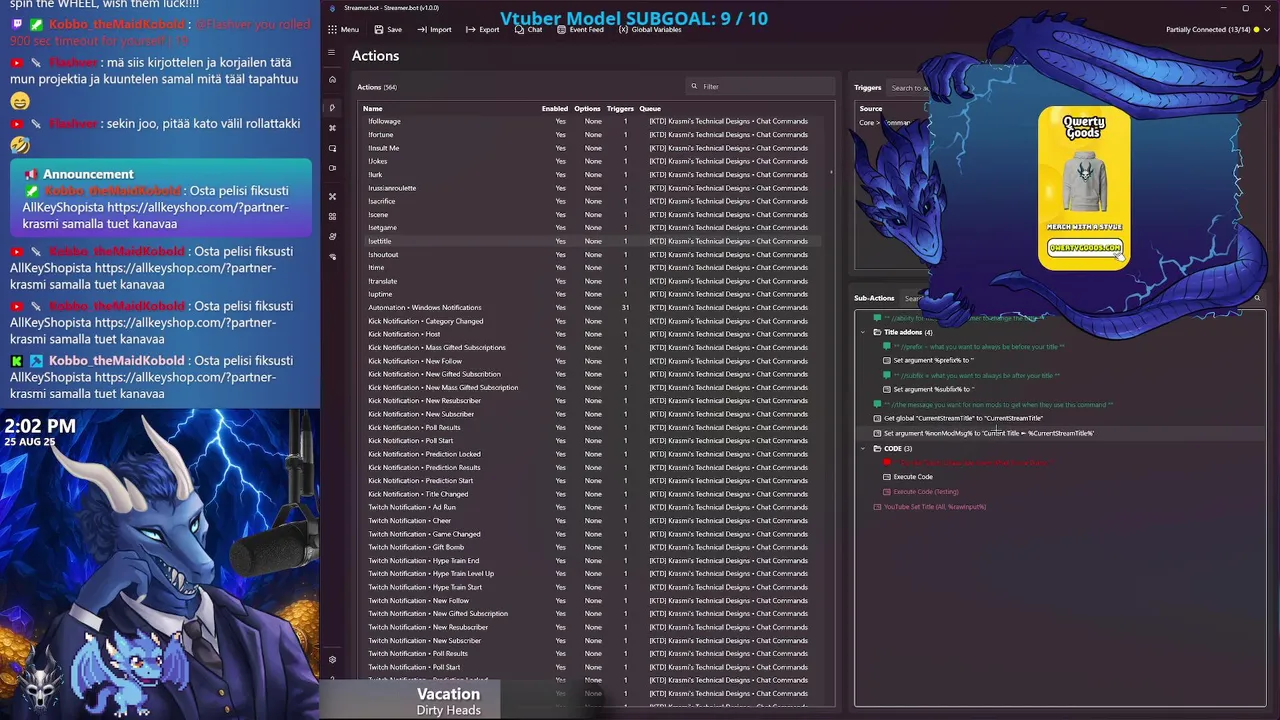The height and width of the screenshot is (720, 1280).
Task: Click the Triggers panel header
Action: coord(867,87)
